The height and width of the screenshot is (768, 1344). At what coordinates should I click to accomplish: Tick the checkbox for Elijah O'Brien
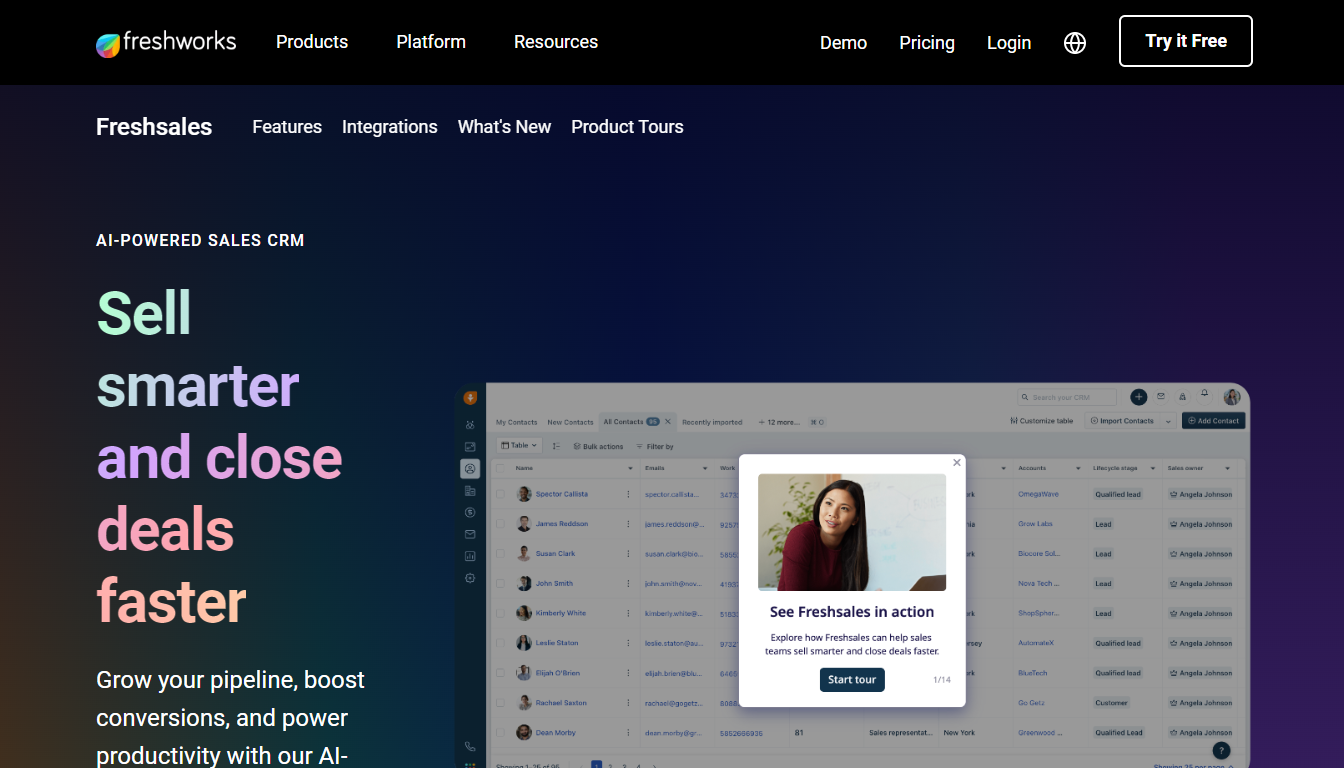pyautogui.click(x=501, y=673)
